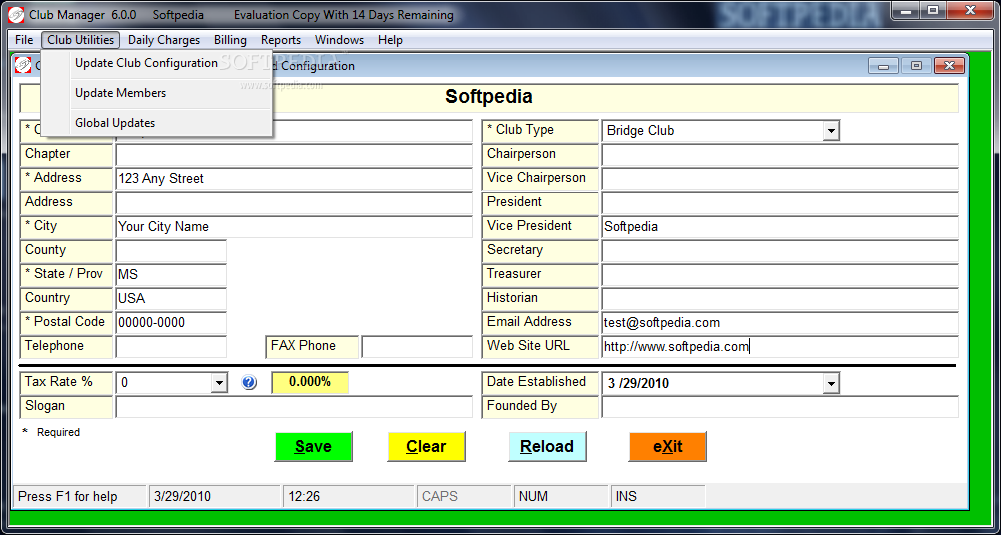Click the 0.000% tax rate display

[310, 382]
